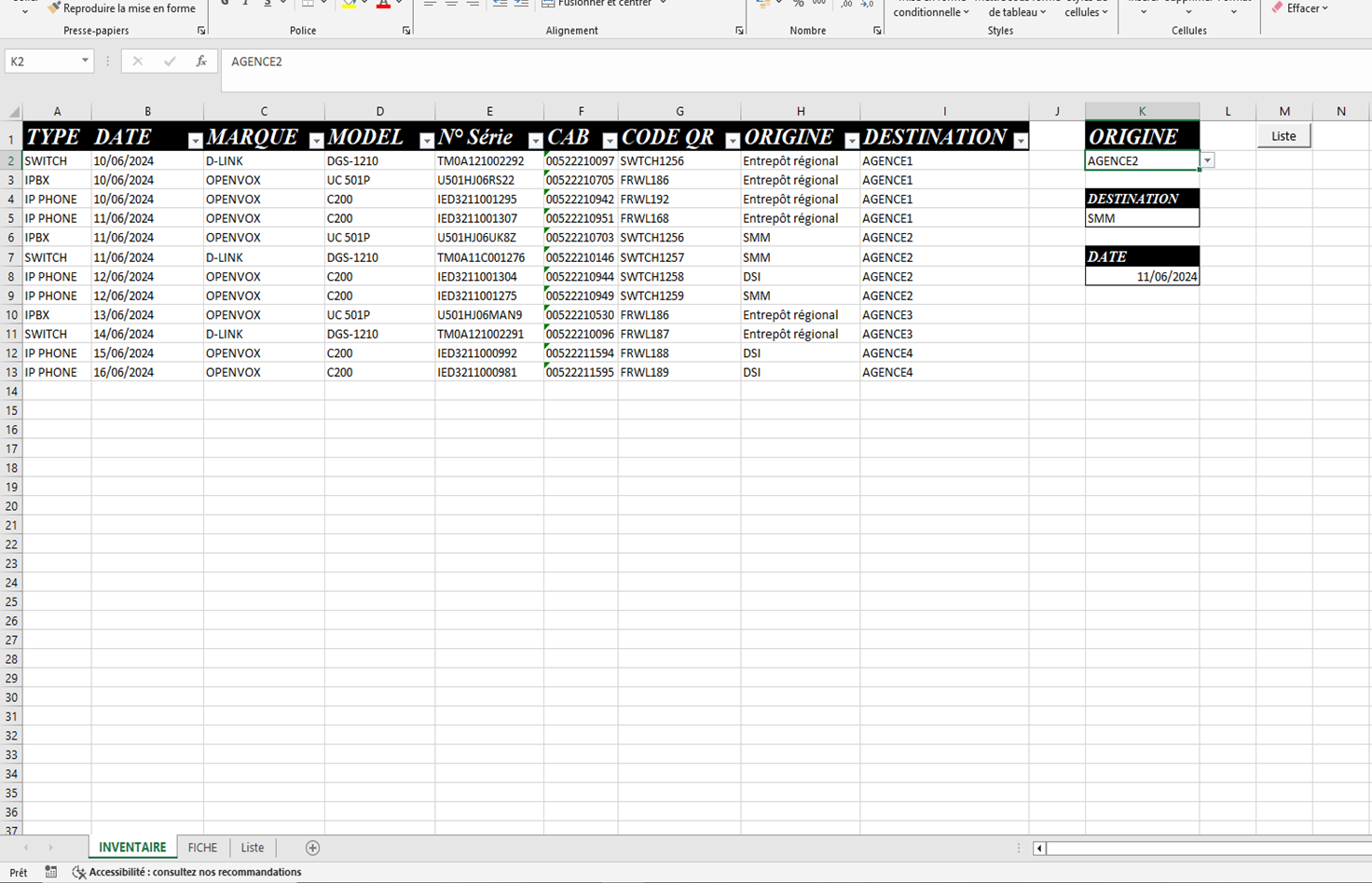Screen dimensions: 1372x883
Task: Open the DATE column filter dropdown
Action: (x=195, y=141)
